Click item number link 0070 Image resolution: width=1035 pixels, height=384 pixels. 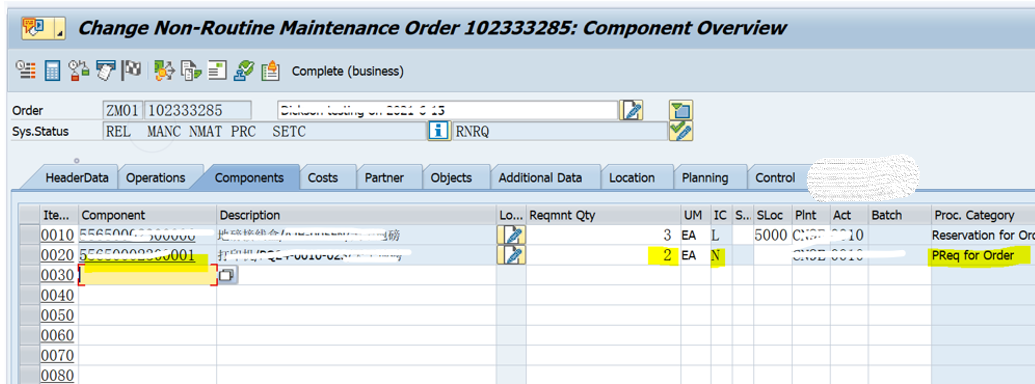(57, 355)
